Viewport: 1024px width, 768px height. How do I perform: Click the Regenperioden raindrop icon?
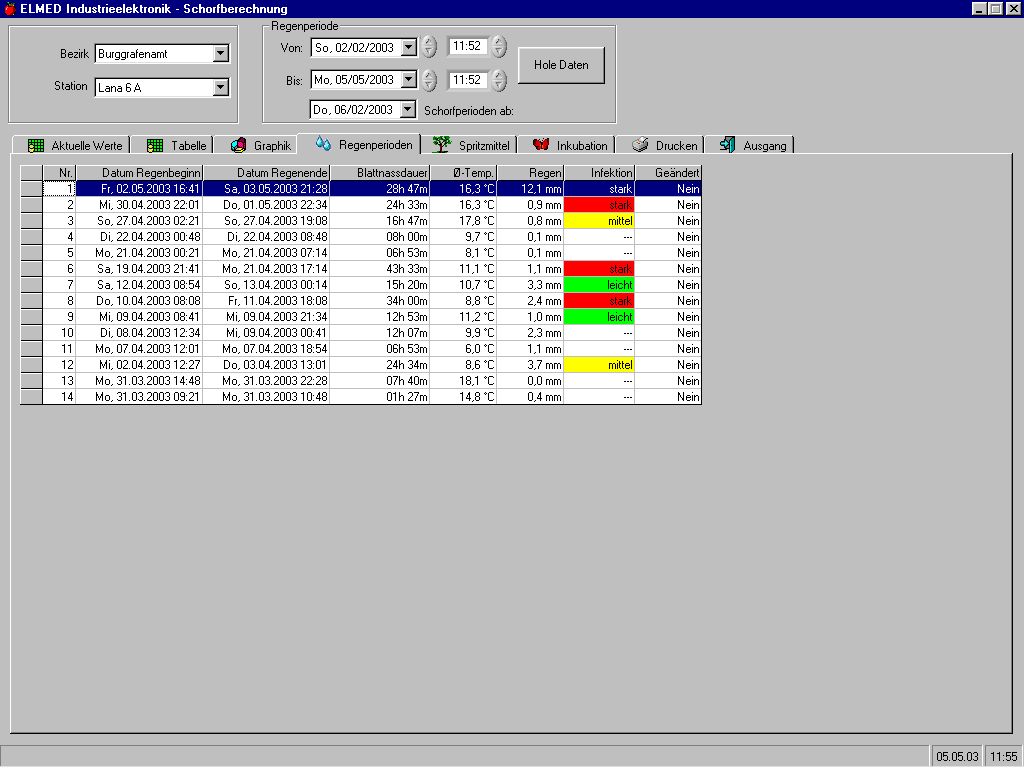tap(323, 144)
